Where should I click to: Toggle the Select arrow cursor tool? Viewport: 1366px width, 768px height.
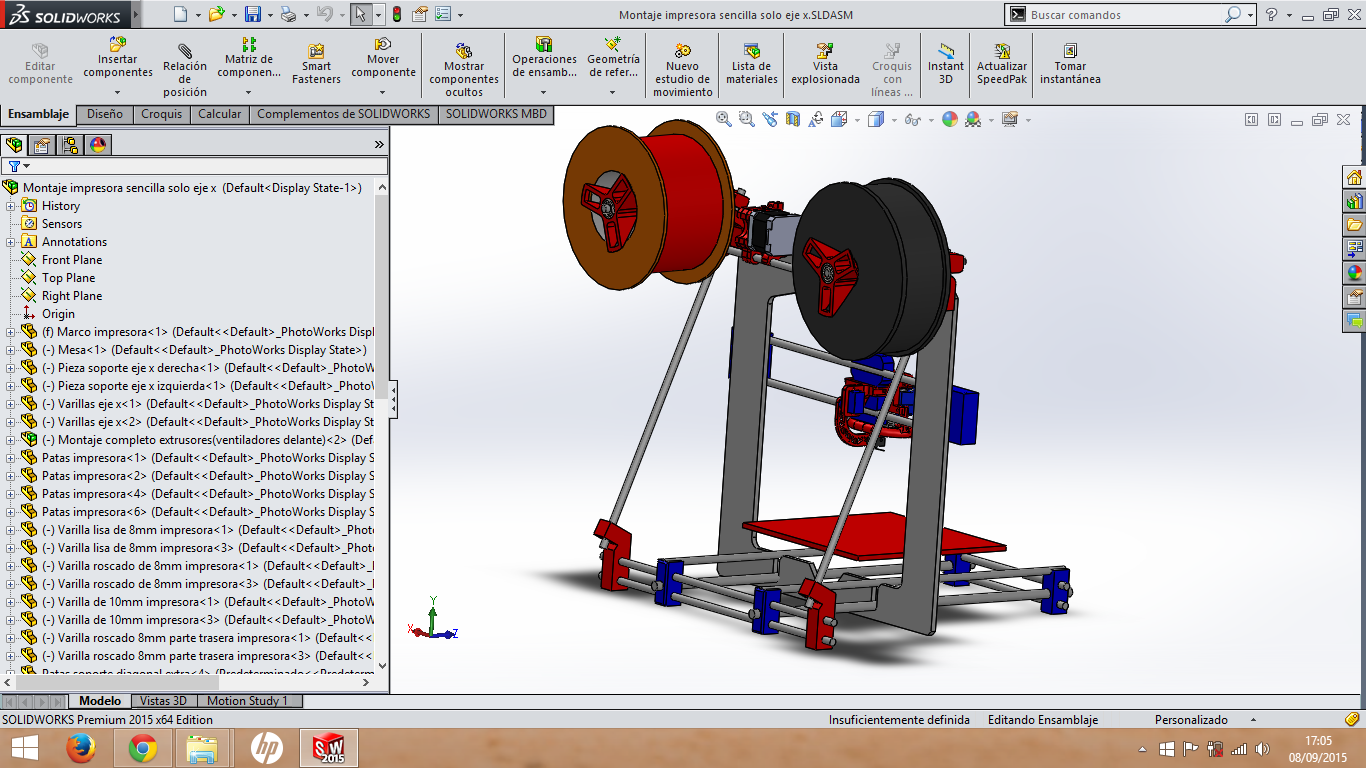[361, 14]
